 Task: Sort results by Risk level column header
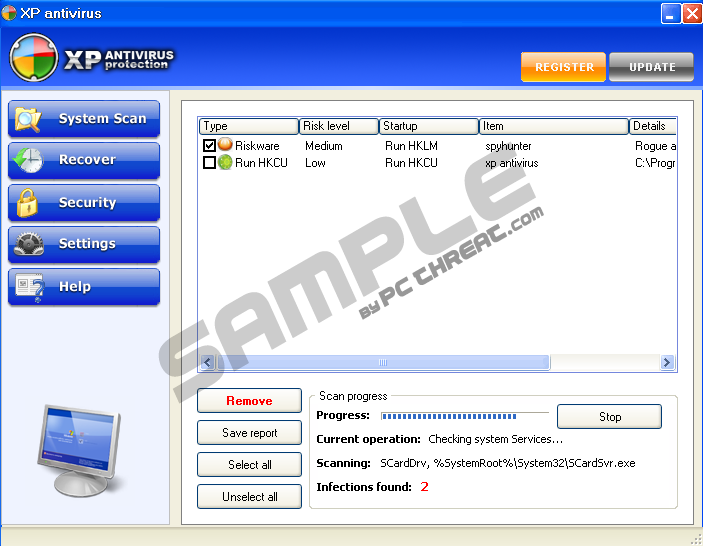click(x=339, y=126)
